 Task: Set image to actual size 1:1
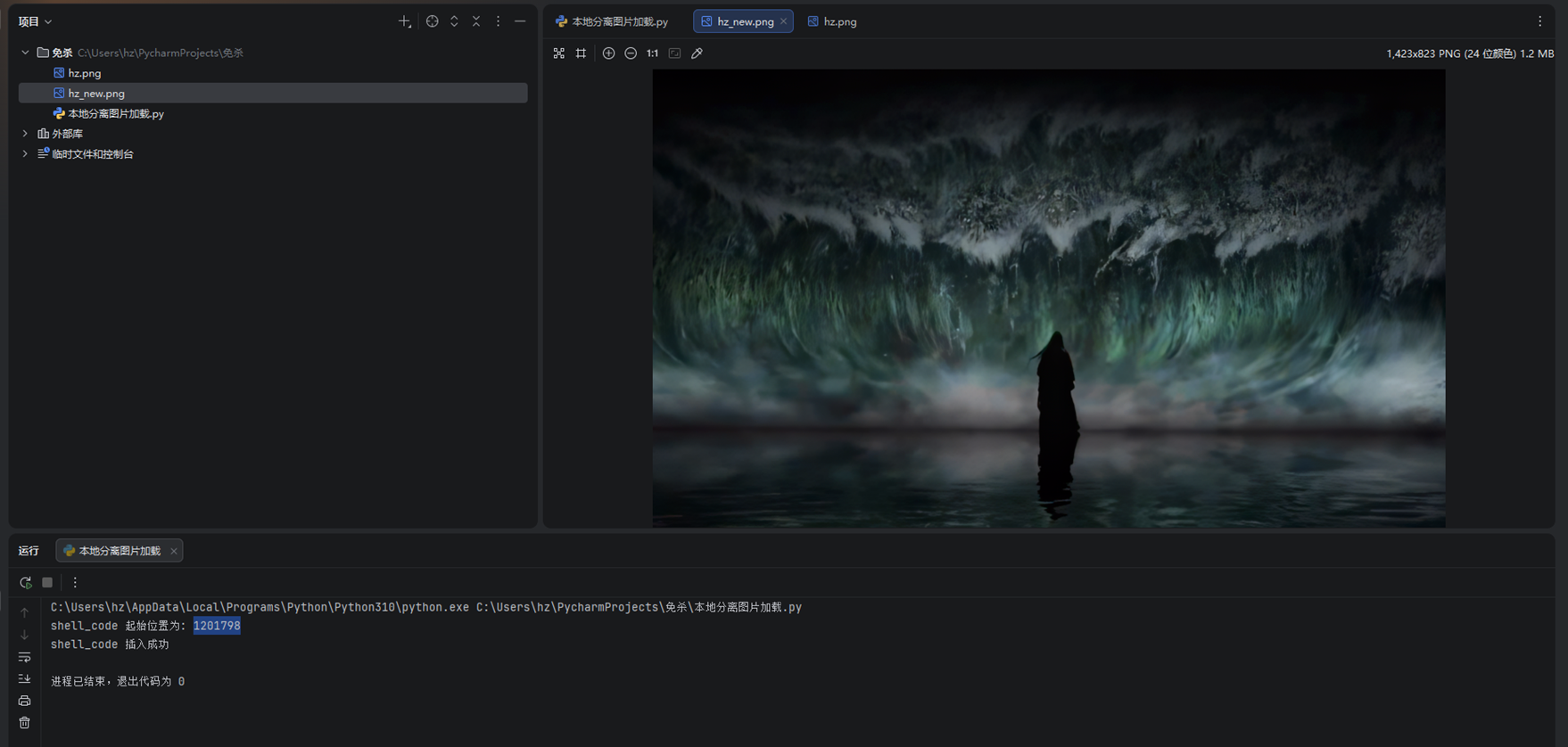click(653, 53)
